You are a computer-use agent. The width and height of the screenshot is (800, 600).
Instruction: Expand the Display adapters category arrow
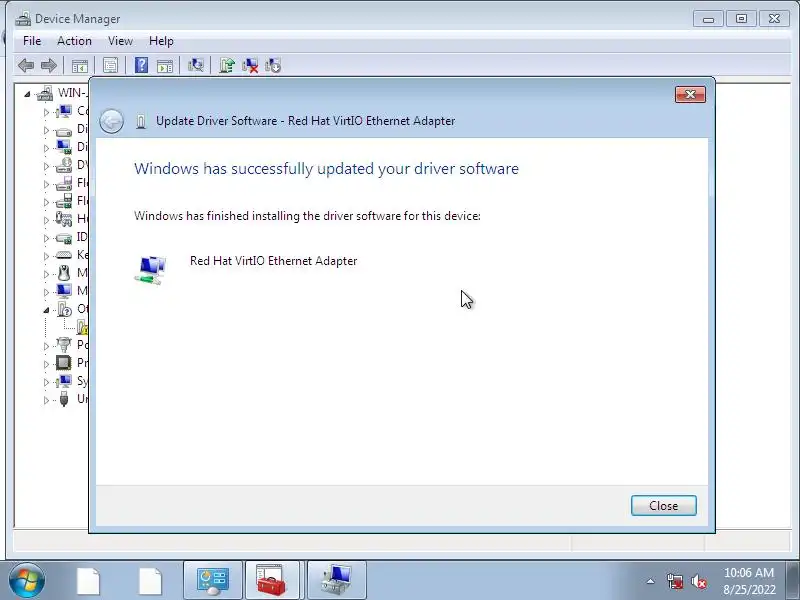coord(46,148)
